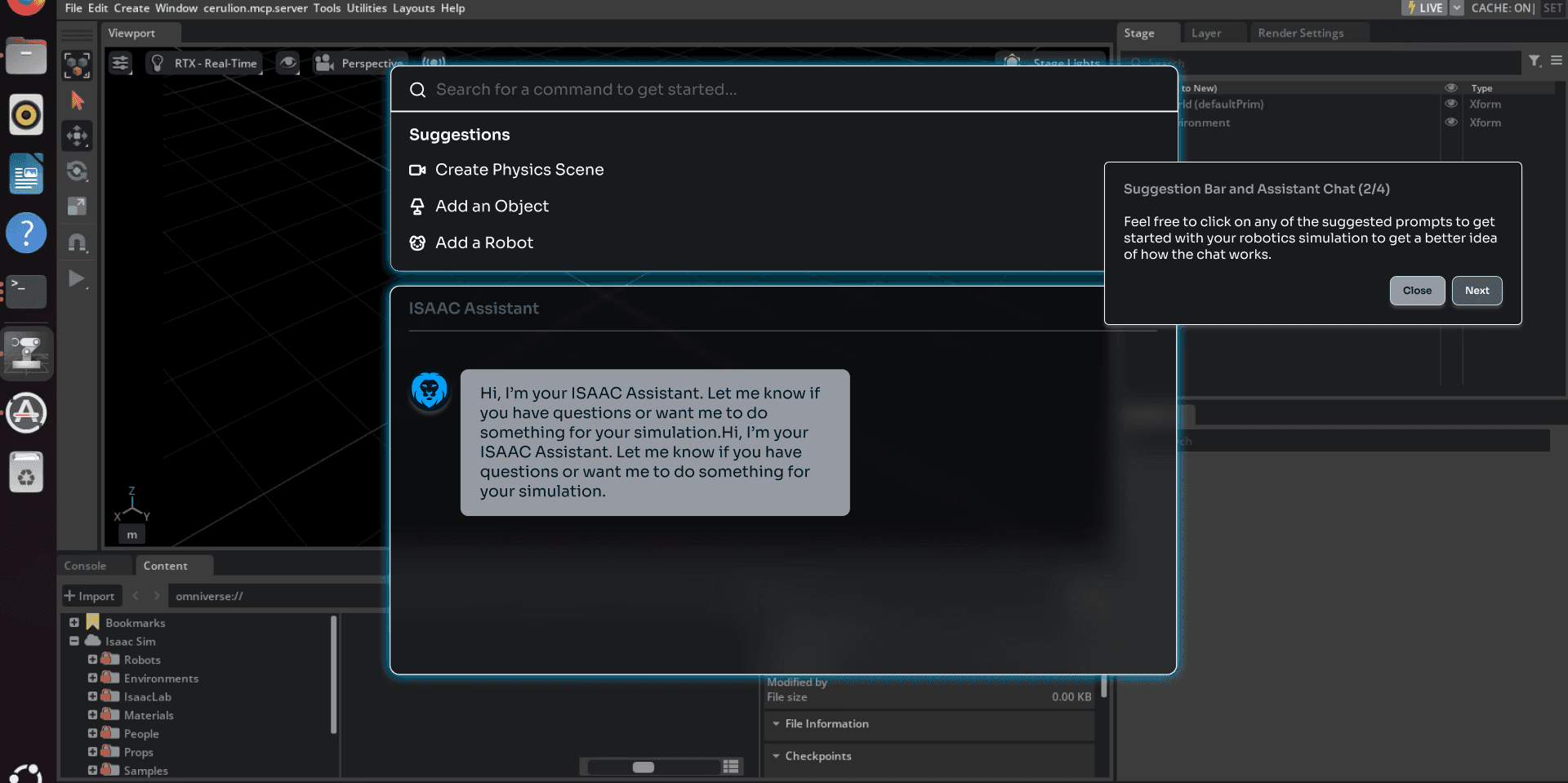Image resolution: width=1568 pixels, height=783 pixels.
Task: Open the cerulion.mcp.server menu
Action: (x=256, y=8)
